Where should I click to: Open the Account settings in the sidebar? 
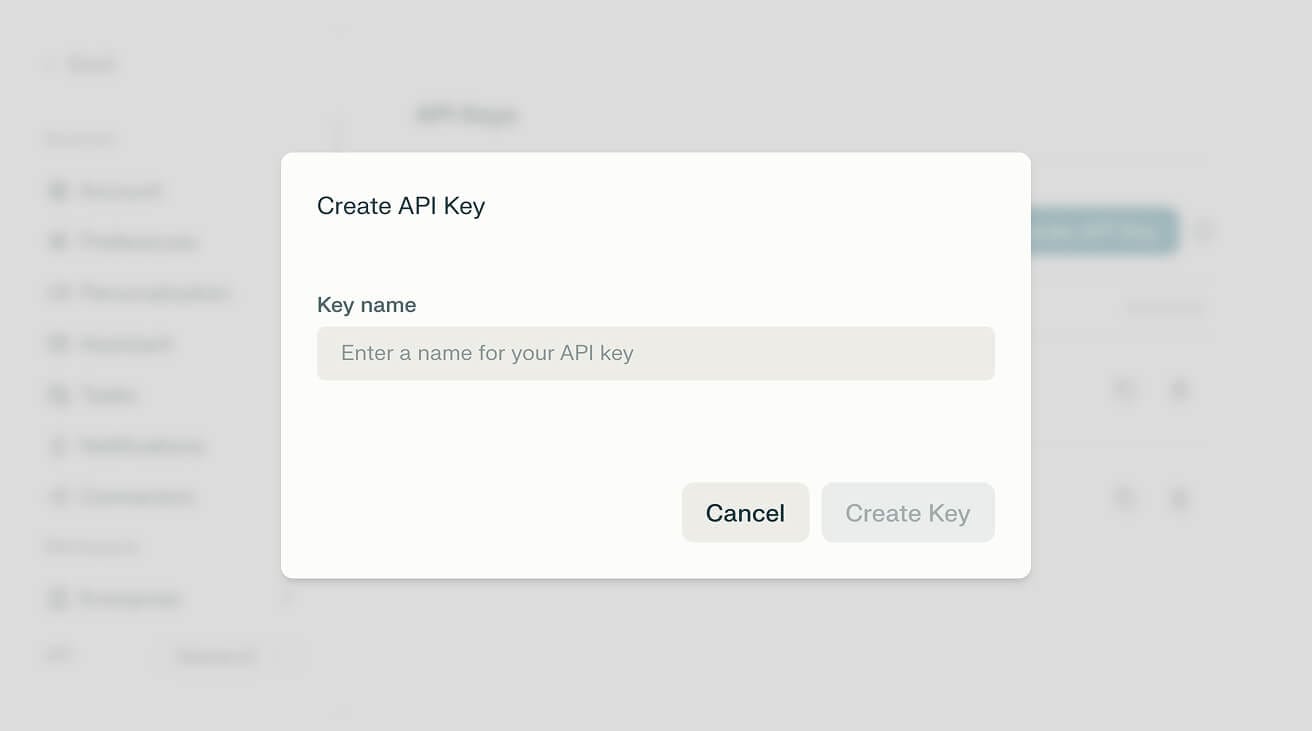(x=119, y=191)
